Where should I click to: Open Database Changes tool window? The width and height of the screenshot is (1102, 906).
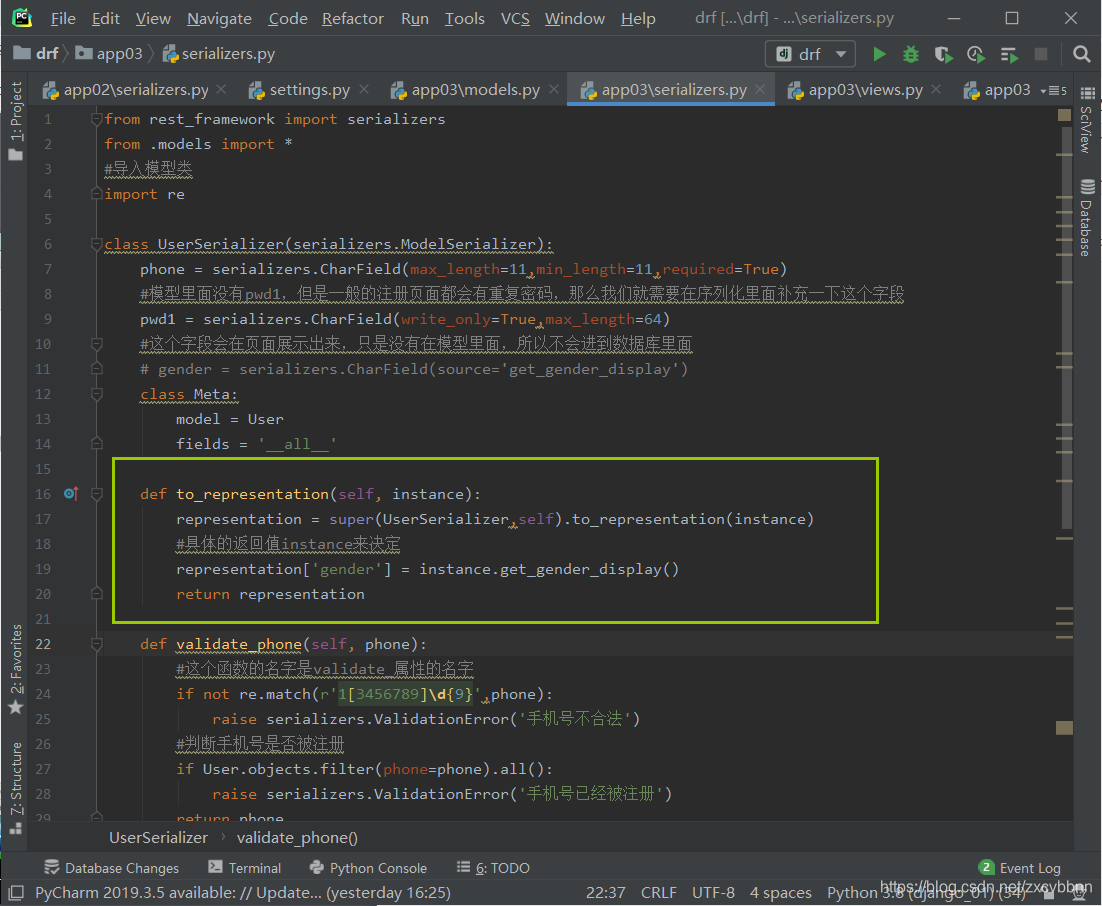point(111,868)
